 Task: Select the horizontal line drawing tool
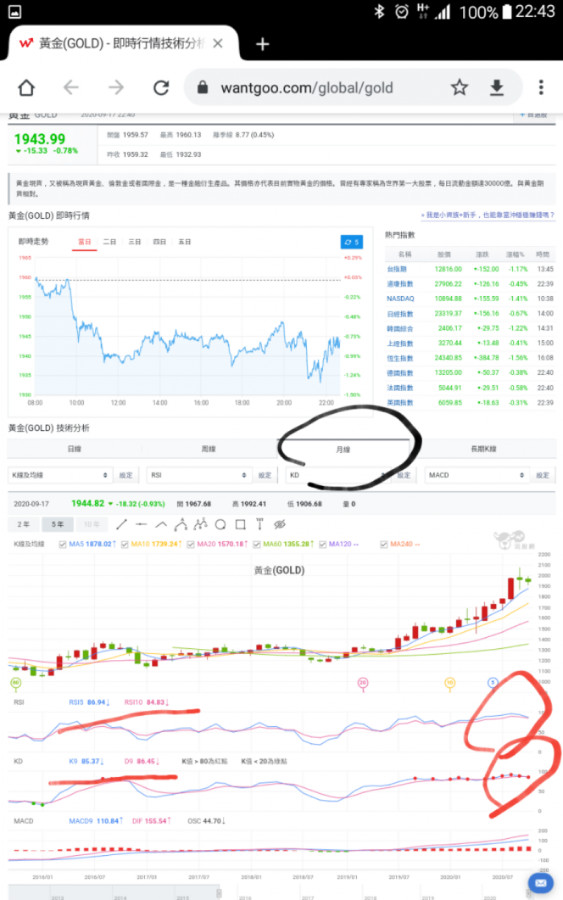(x=141, y=524)
